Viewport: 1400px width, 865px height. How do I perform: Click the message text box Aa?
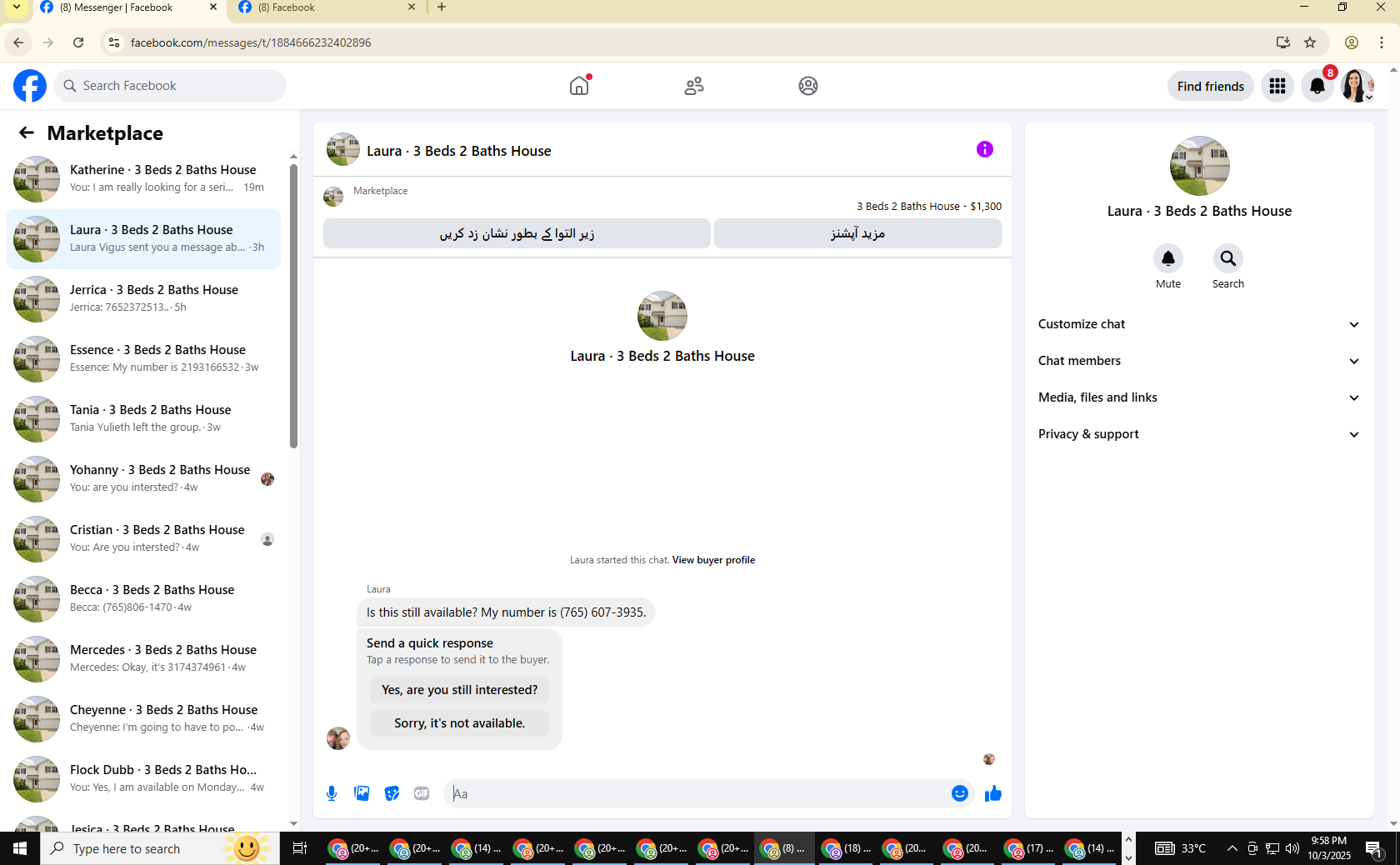click(x=696, y=793)
